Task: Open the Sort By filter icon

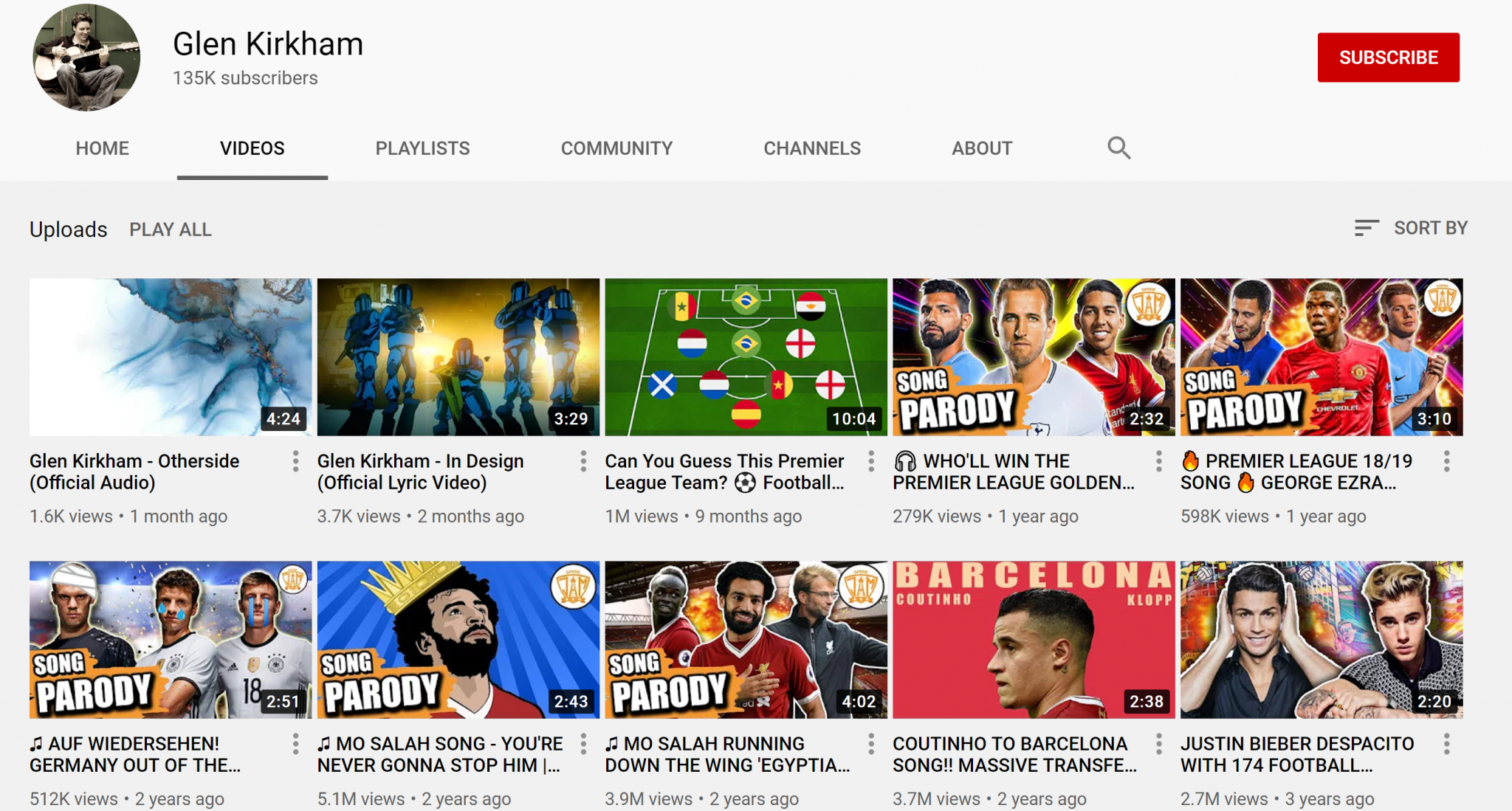Action: point(1367,228)
